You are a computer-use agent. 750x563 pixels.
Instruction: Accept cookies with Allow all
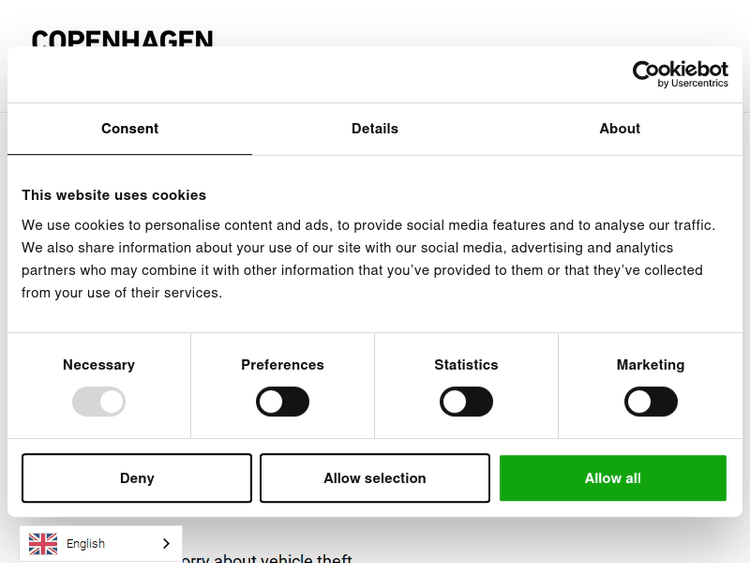tap(613, 478)
